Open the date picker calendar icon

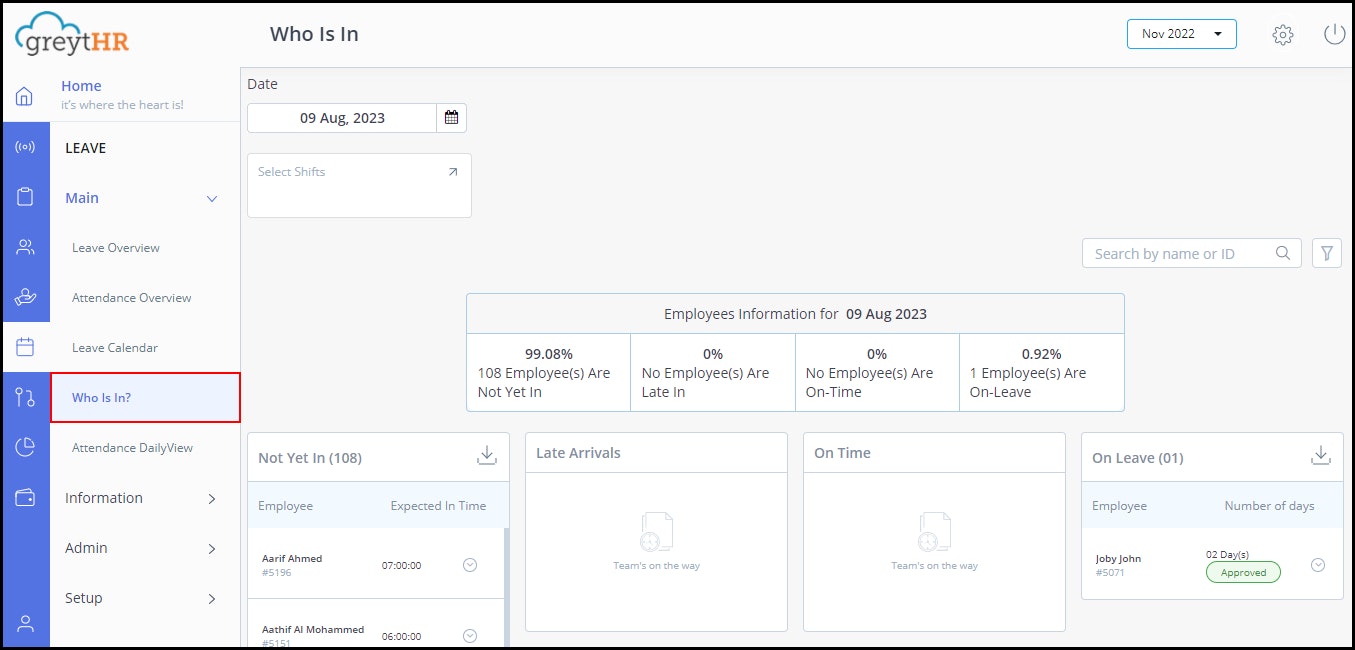click(x=451, y=118)
